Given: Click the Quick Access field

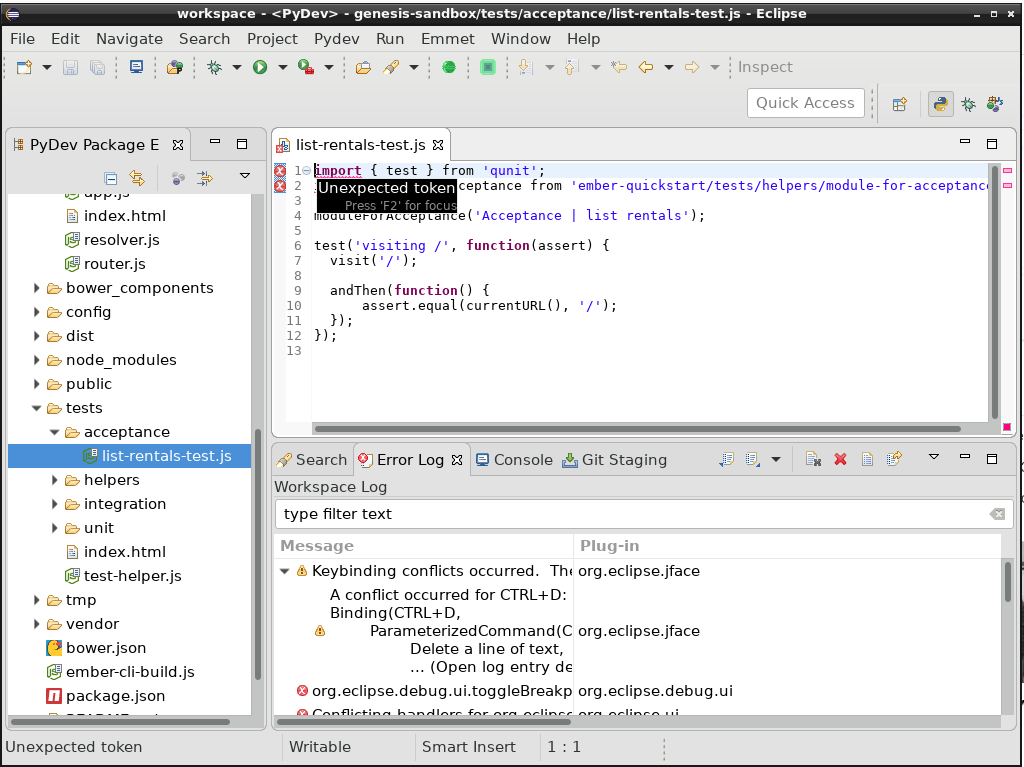Looking at the screenshot, I should [x=805, y=103].
